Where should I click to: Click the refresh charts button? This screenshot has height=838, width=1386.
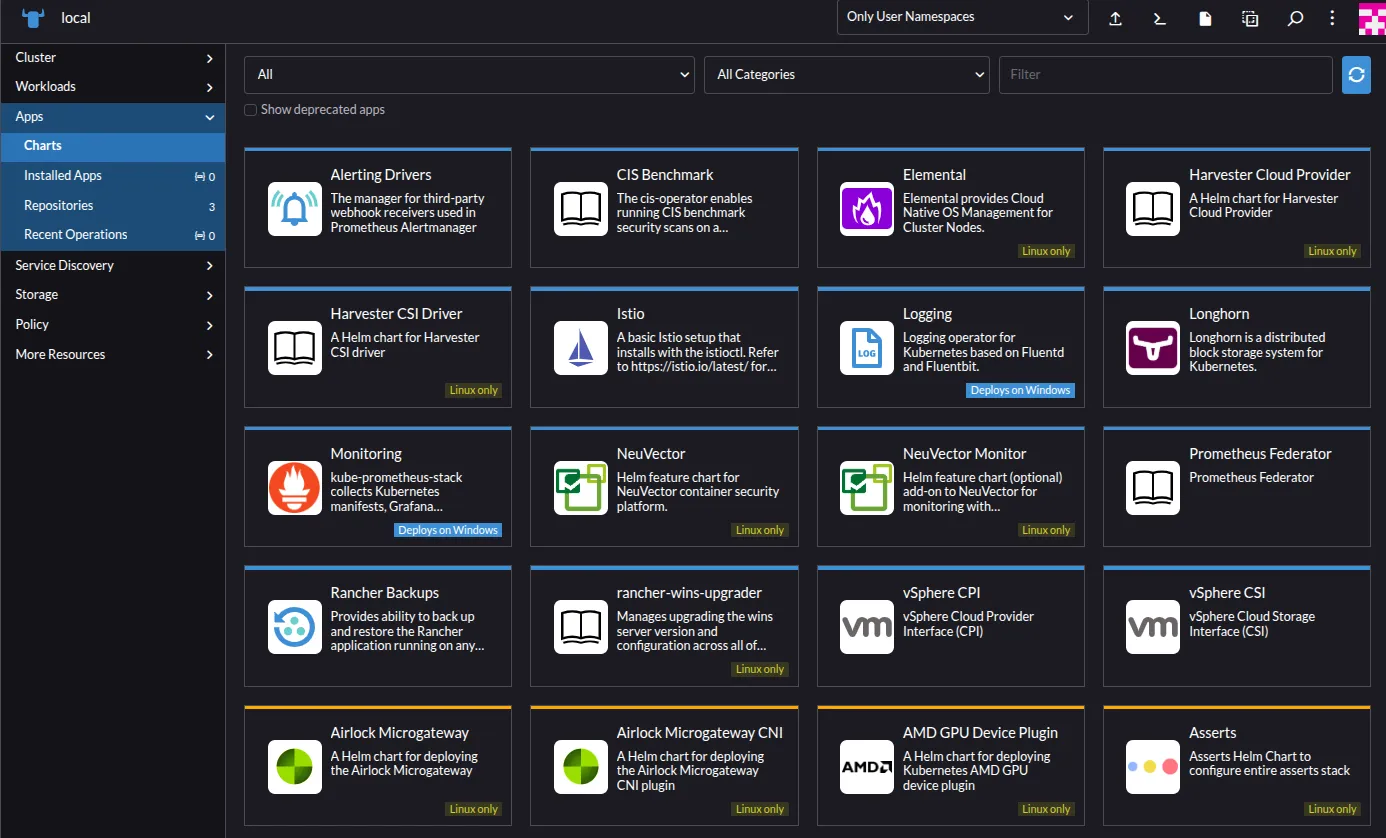coord(1356,75)
